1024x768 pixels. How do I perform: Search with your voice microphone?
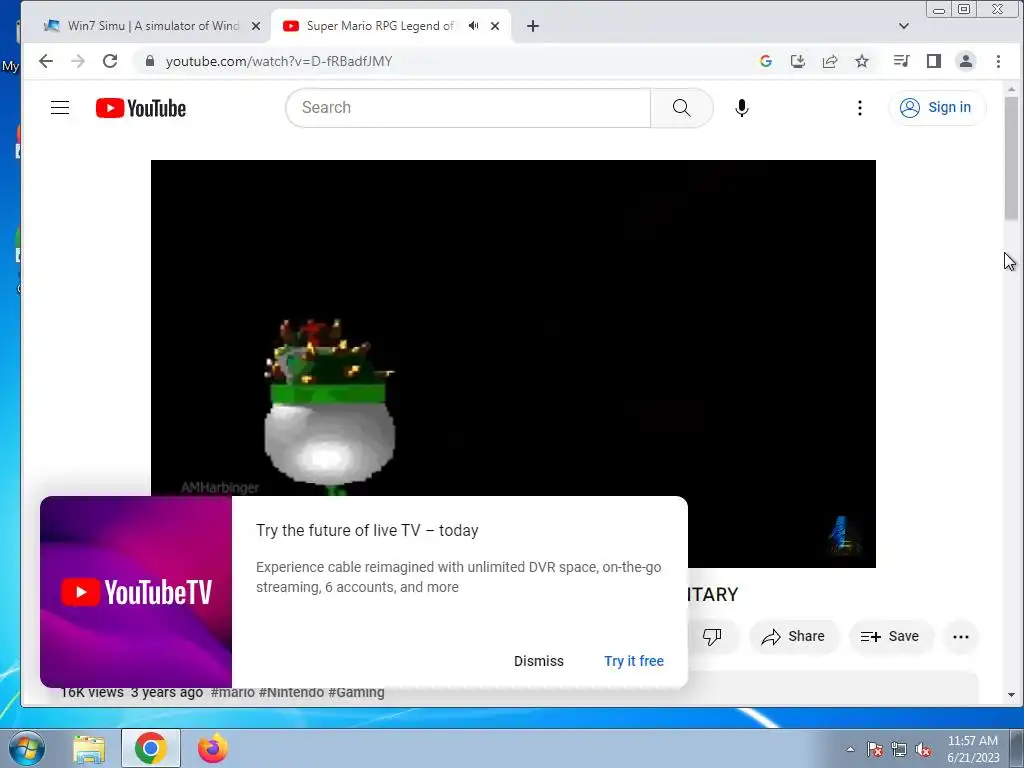(741, 108)
